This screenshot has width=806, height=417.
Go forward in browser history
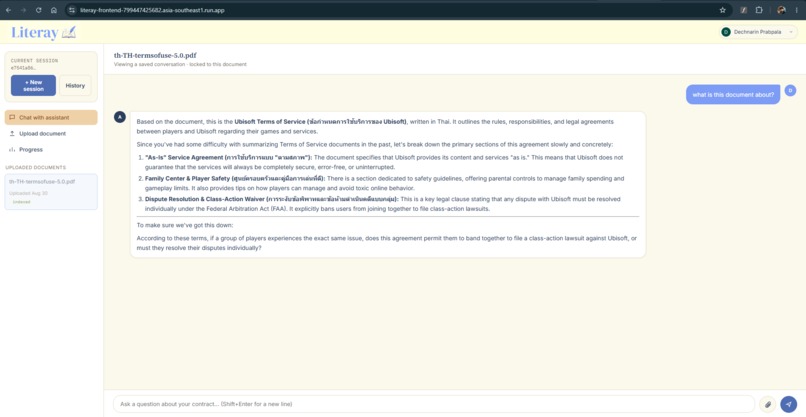tap(23, 10)
